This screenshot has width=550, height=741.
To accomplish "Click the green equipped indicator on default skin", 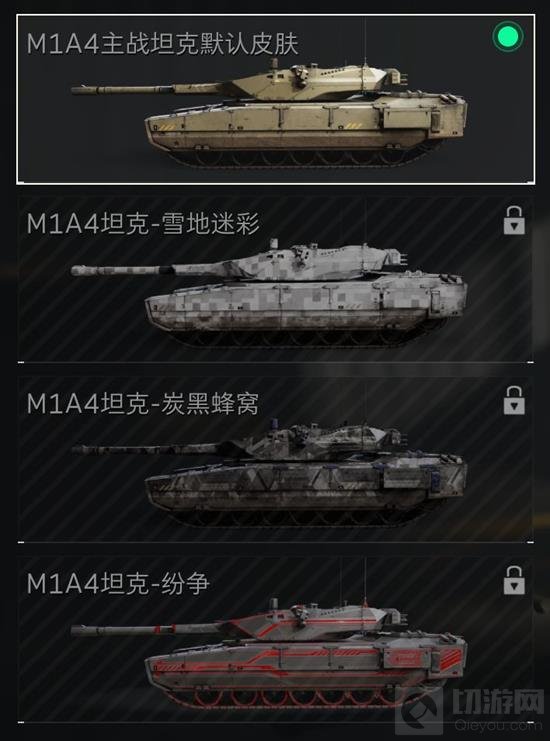I will pos(508,36).
